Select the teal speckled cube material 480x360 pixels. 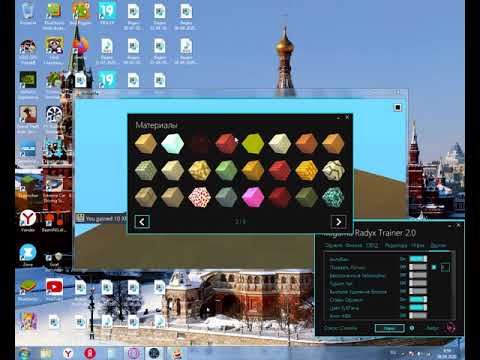pos(333,197)
